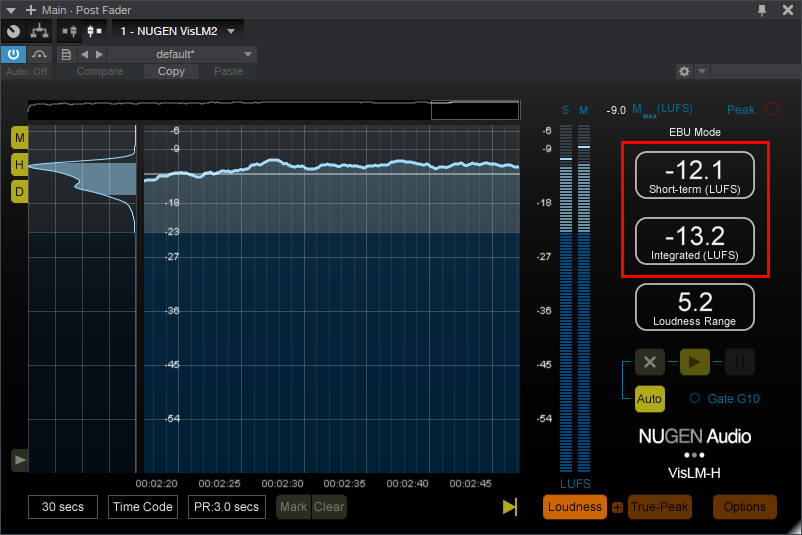The height and width of the screenshot is (535, 802).
Task: Click the M momentary meter bar
Action: tap(584, 298)
